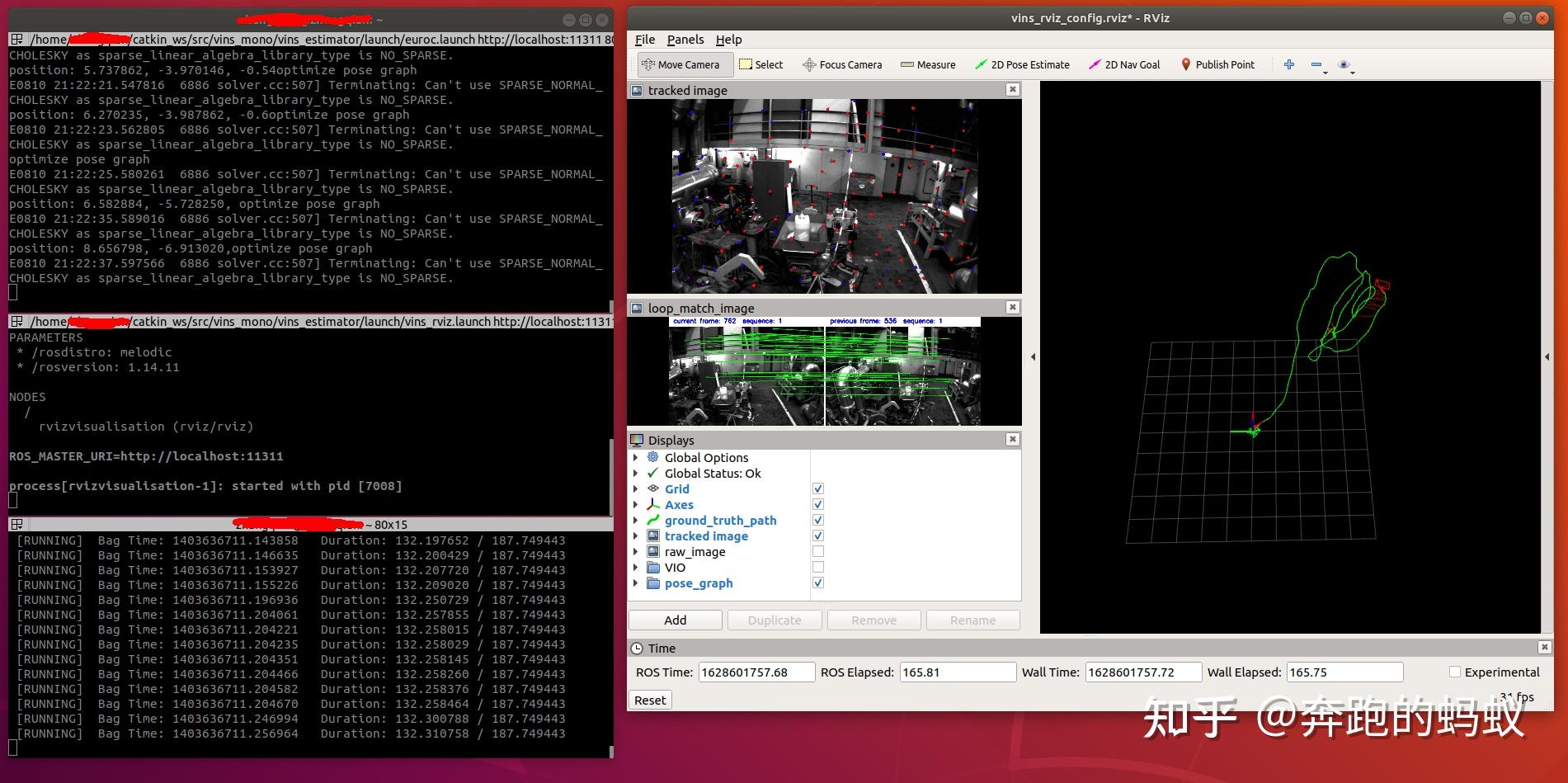Viewport: 1568px width, 783px height.
Task: Expand the Grid display properties
Action: point(635,488)
